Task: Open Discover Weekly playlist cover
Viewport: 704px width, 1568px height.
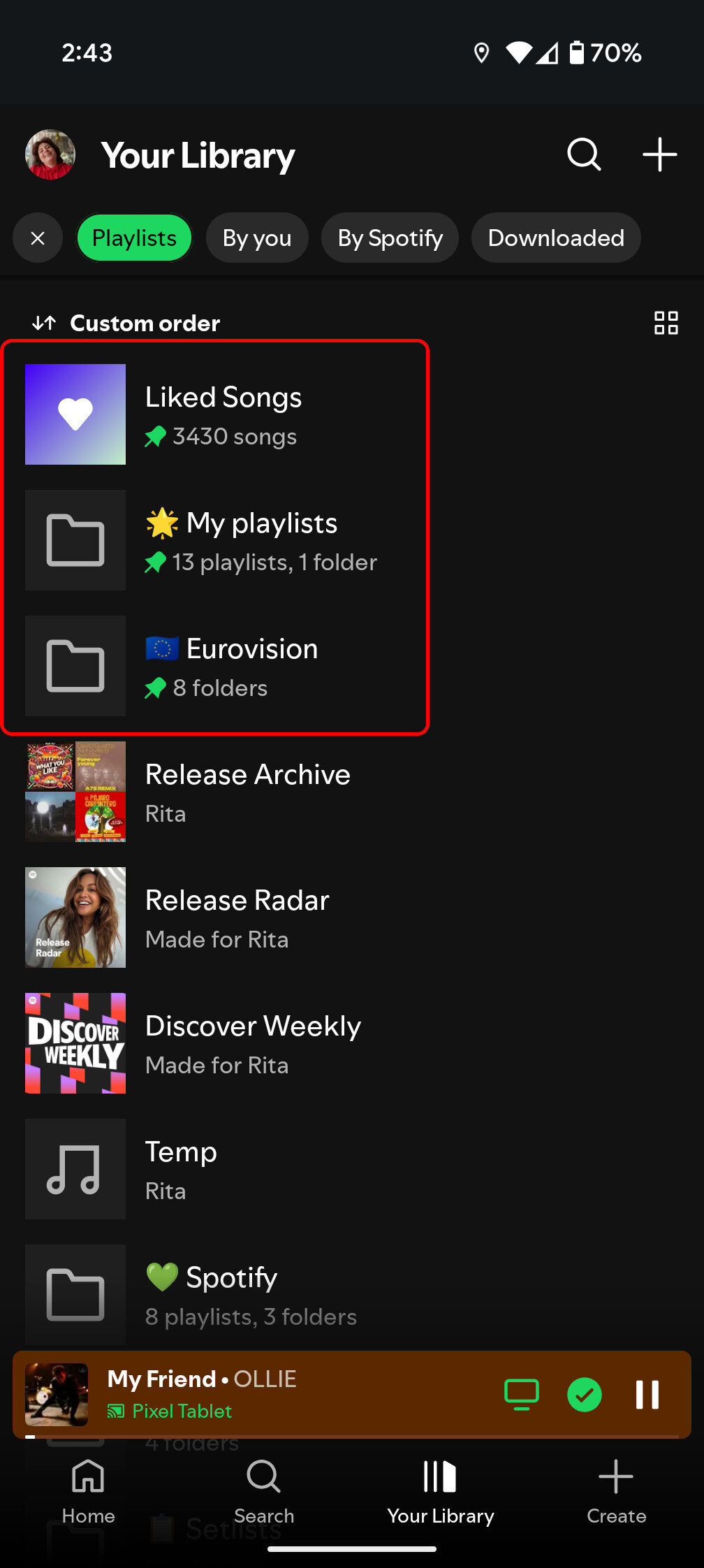Action: [75, 1043]
